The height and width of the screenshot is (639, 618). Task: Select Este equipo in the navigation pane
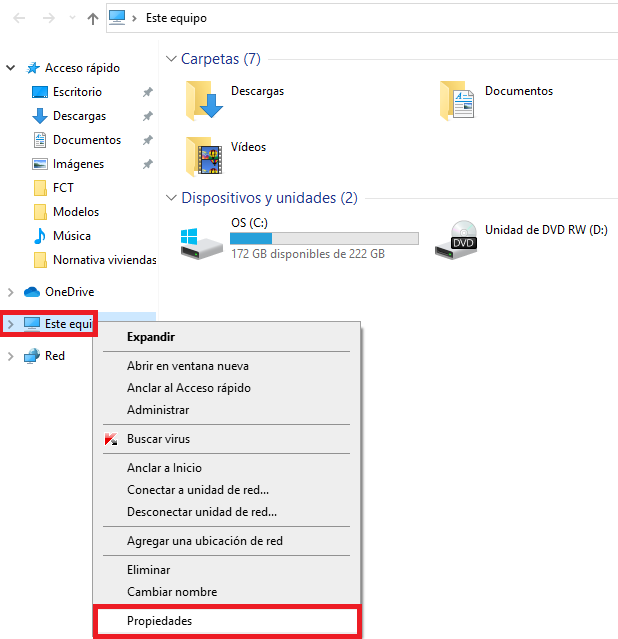click(x=69, y=324)
